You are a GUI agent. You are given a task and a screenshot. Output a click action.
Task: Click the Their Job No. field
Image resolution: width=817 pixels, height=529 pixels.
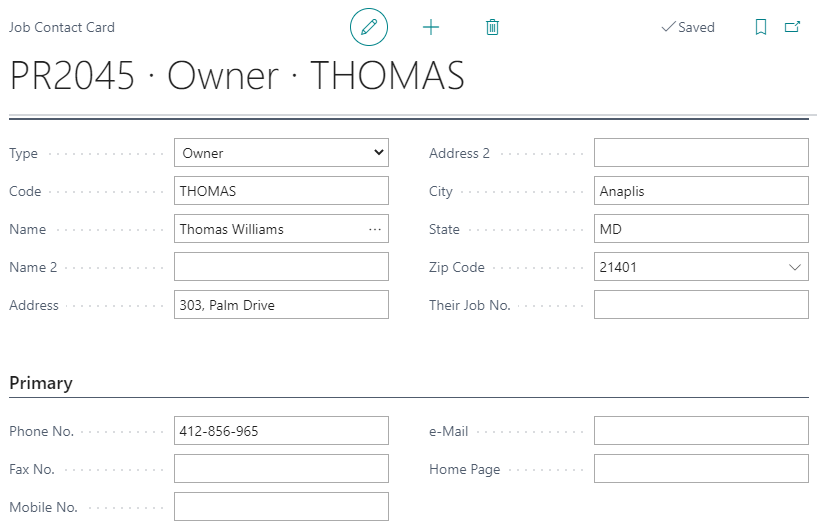tap(701, 305)
